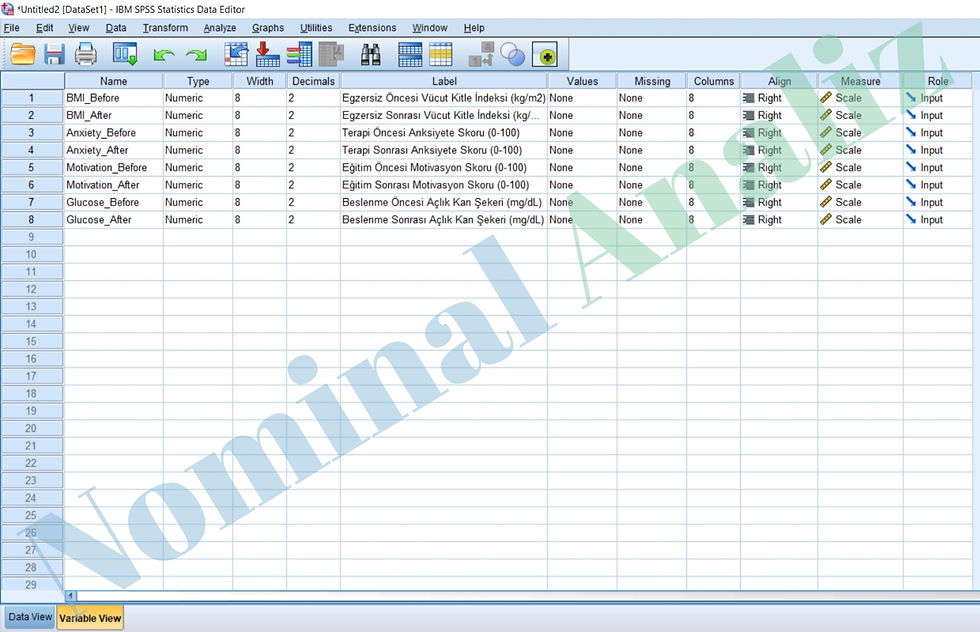Open the Window menu
Viewport: 980px width, 632px height.
[x=429, y=28]
